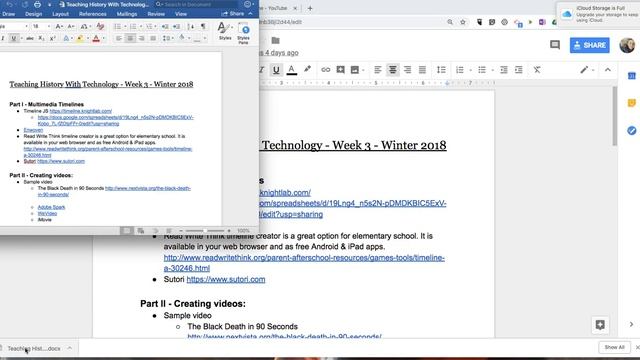Justify text in Word

click(x=153, y=38)
